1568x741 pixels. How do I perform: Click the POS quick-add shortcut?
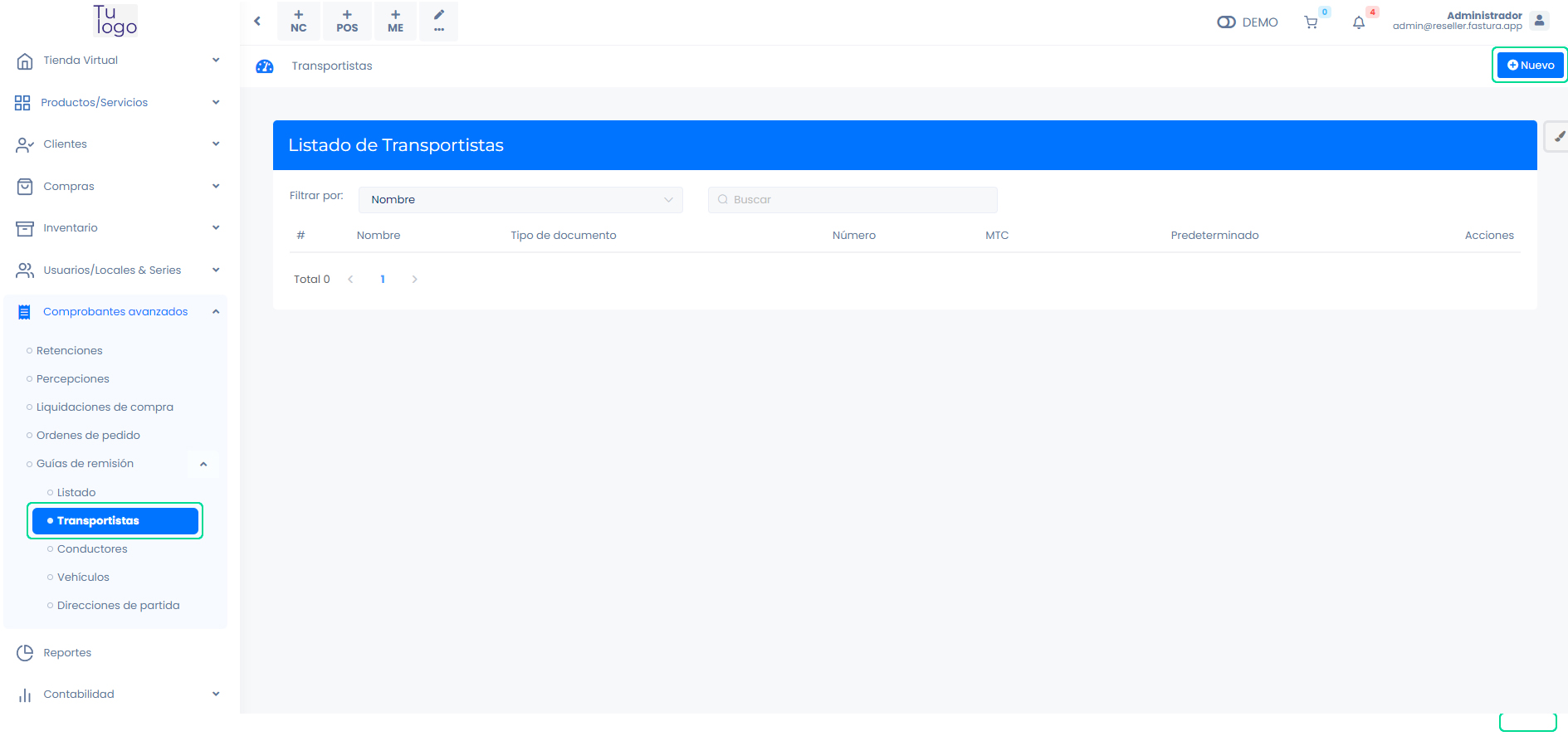[x=347, y=21]
